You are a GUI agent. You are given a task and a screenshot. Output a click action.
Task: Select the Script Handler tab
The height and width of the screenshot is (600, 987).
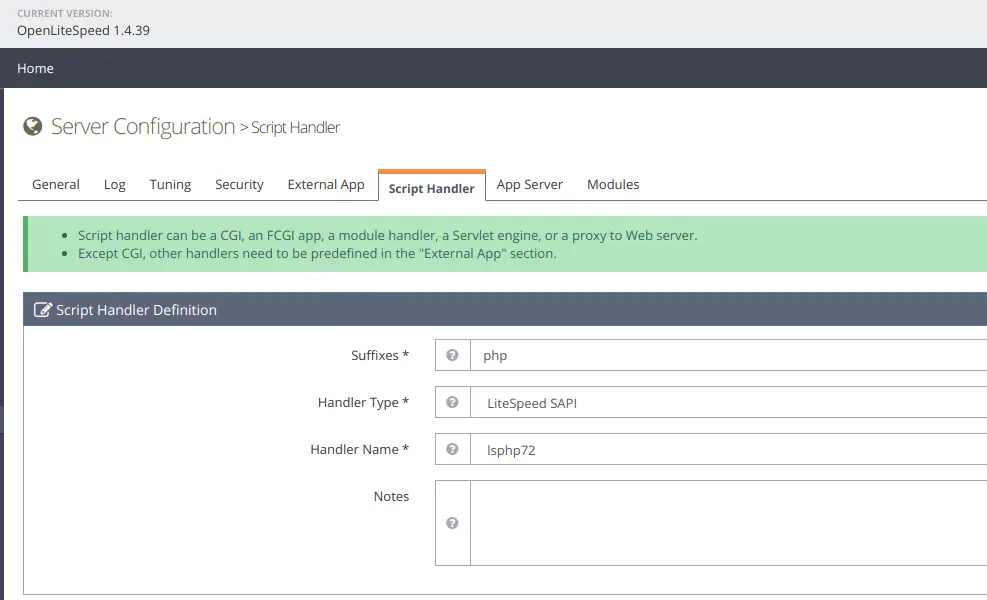click(431, 188)
